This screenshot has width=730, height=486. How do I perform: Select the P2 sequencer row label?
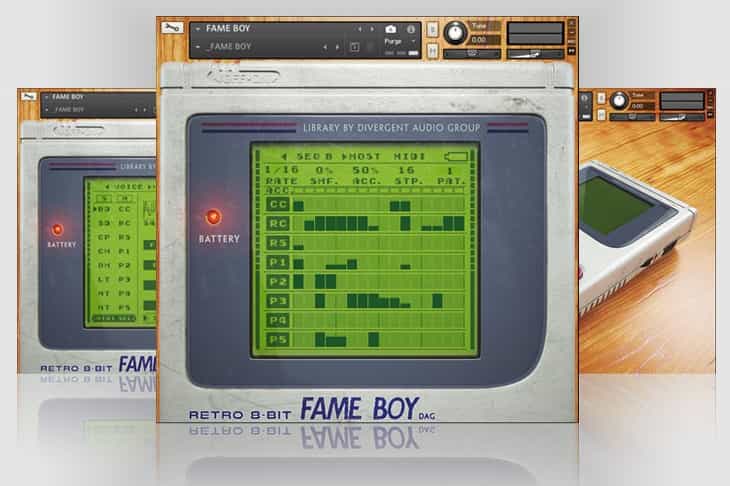point(278,282)
